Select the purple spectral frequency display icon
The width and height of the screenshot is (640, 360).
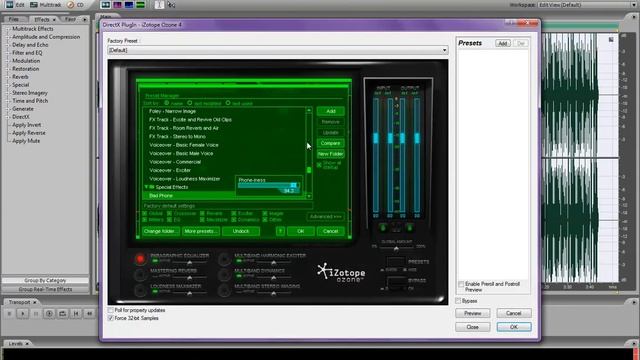[x=117, y=4]
